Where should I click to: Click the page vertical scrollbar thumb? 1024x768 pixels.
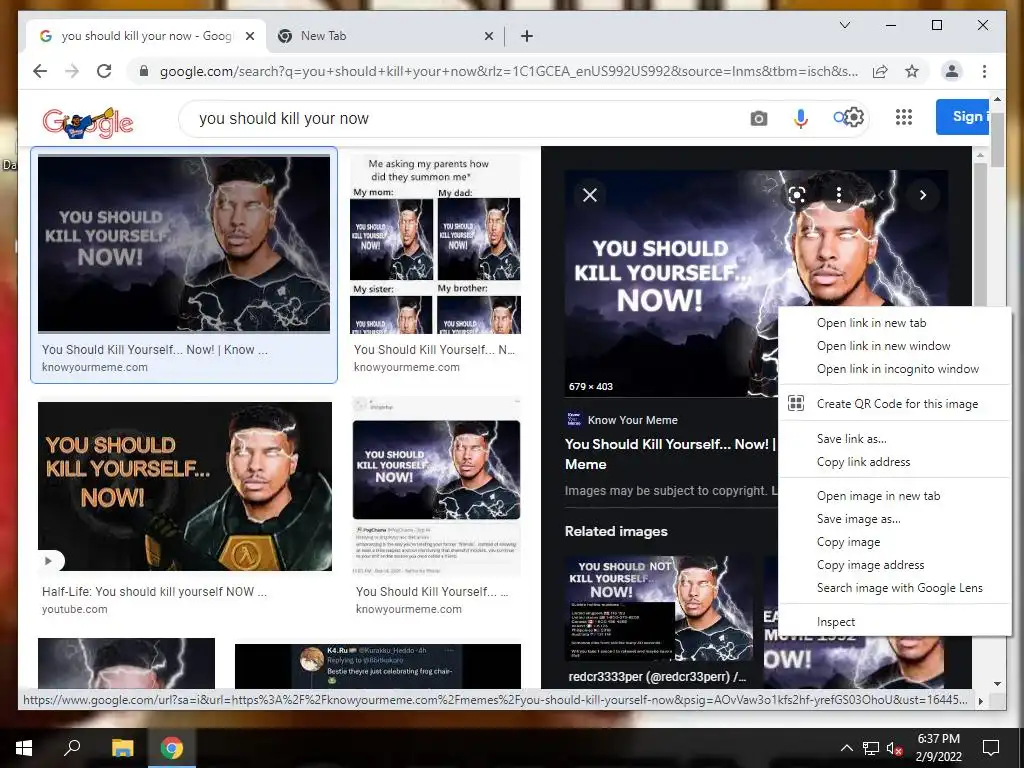[997, 140]
